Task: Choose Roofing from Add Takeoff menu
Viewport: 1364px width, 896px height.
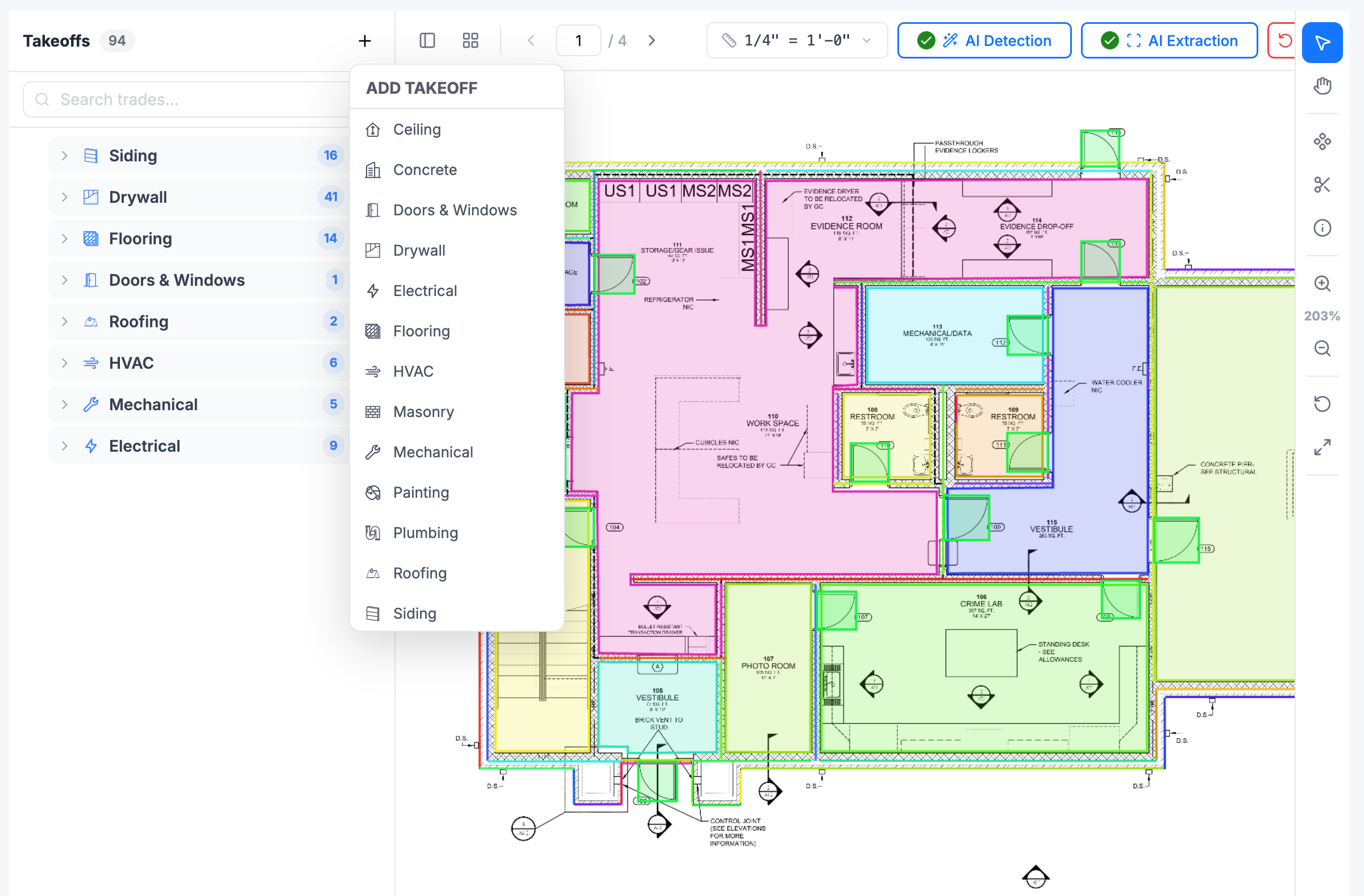Action: 457,573
